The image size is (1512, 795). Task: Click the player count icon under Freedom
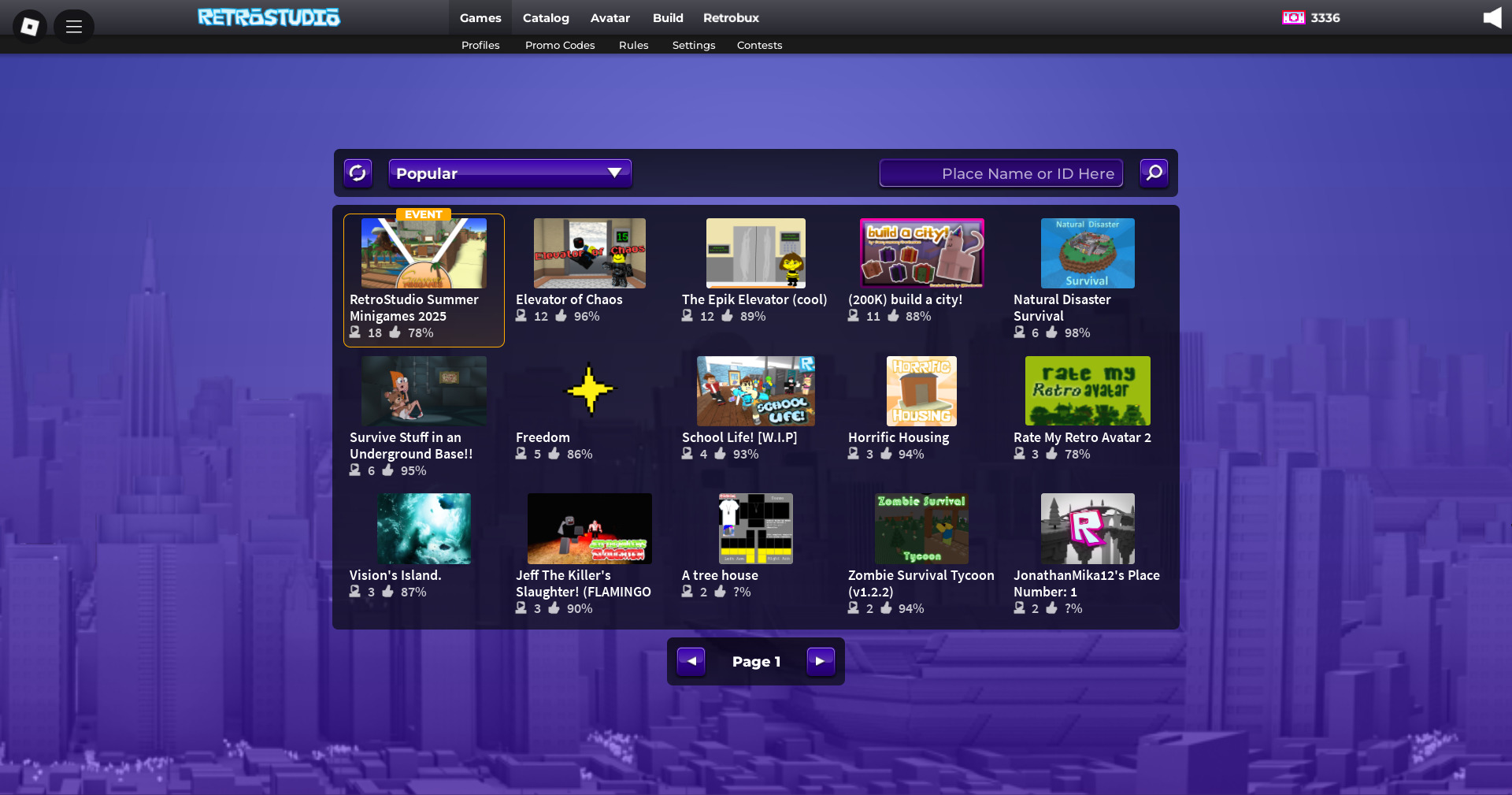point(521,454)
